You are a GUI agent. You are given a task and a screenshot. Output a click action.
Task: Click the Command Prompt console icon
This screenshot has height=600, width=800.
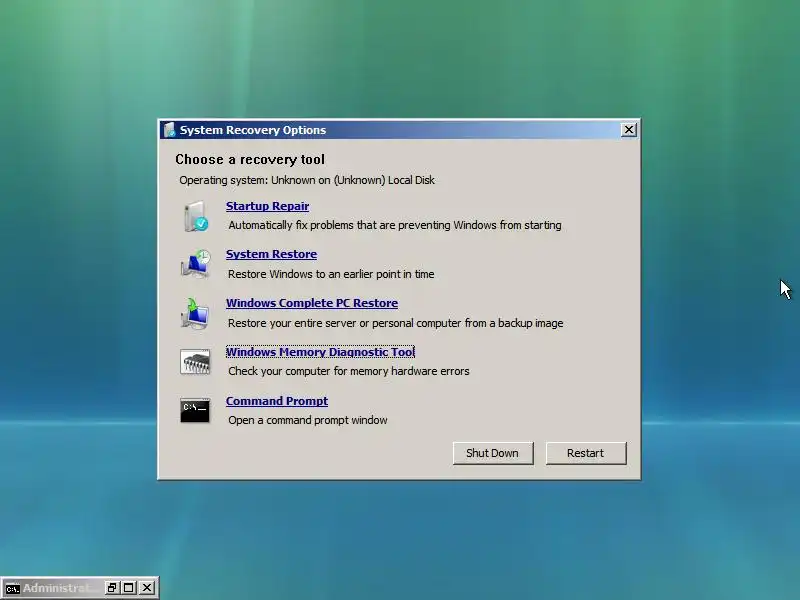pos(195,411)
